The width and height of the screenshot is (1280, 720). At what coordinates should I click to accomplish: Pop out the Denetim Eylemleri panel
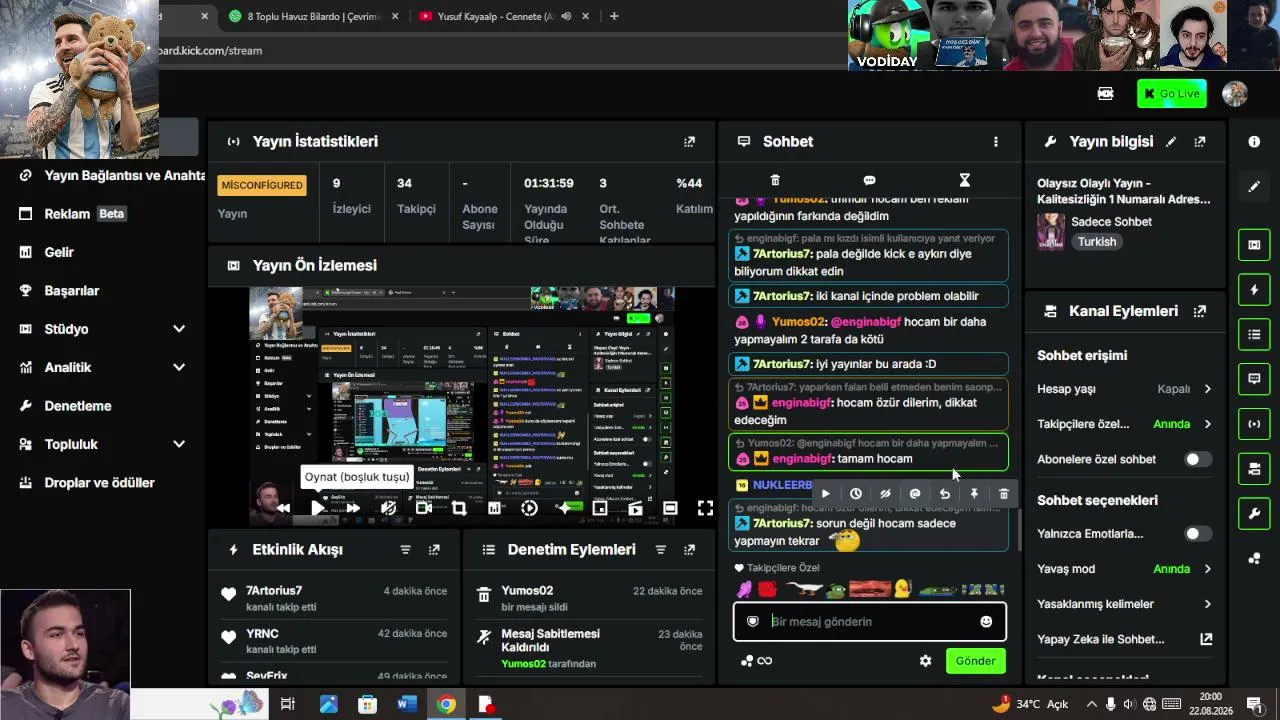(x=689, y=550)
